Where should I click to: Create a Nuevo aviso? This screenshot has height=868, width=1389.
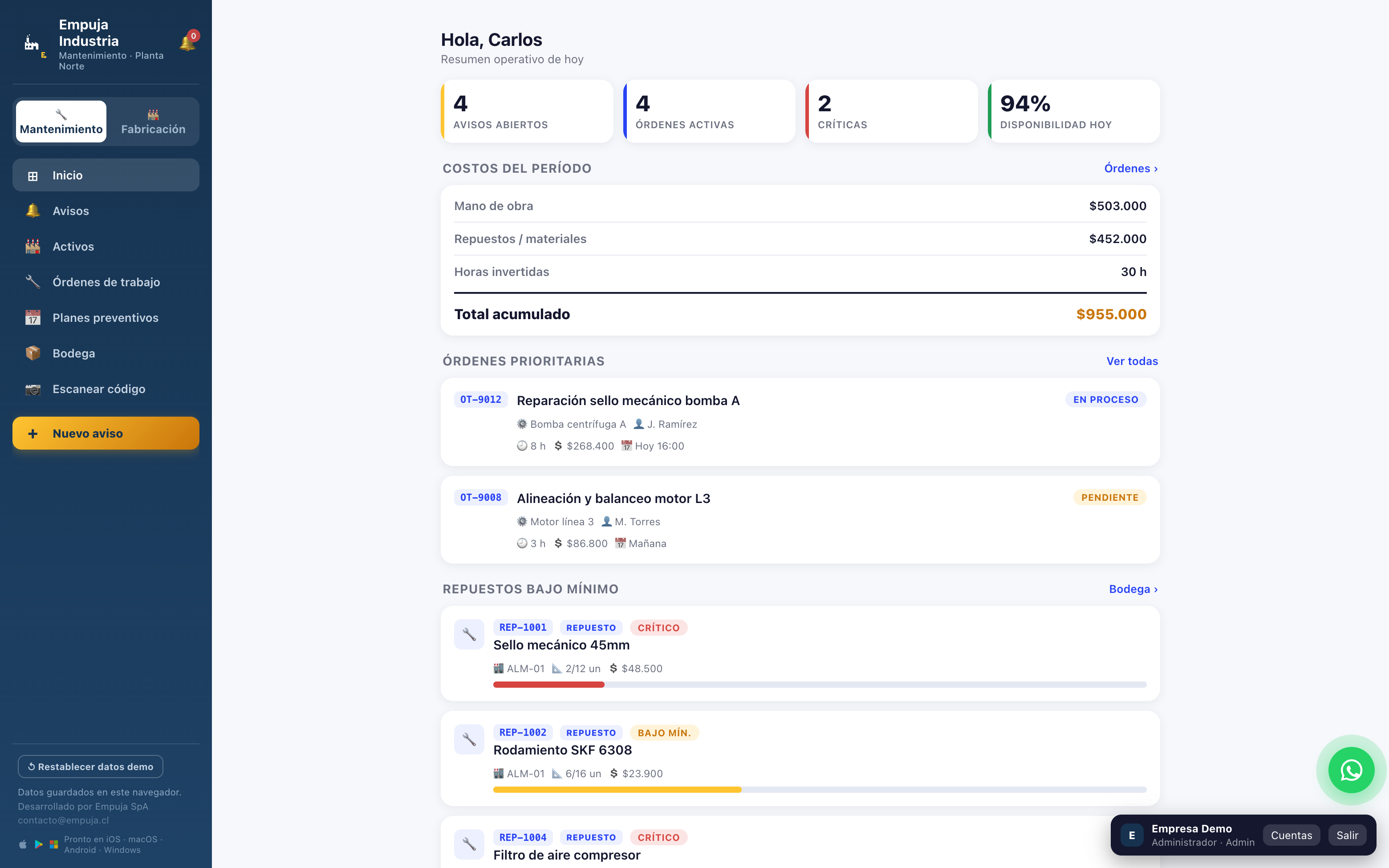[x=106, y=434]
